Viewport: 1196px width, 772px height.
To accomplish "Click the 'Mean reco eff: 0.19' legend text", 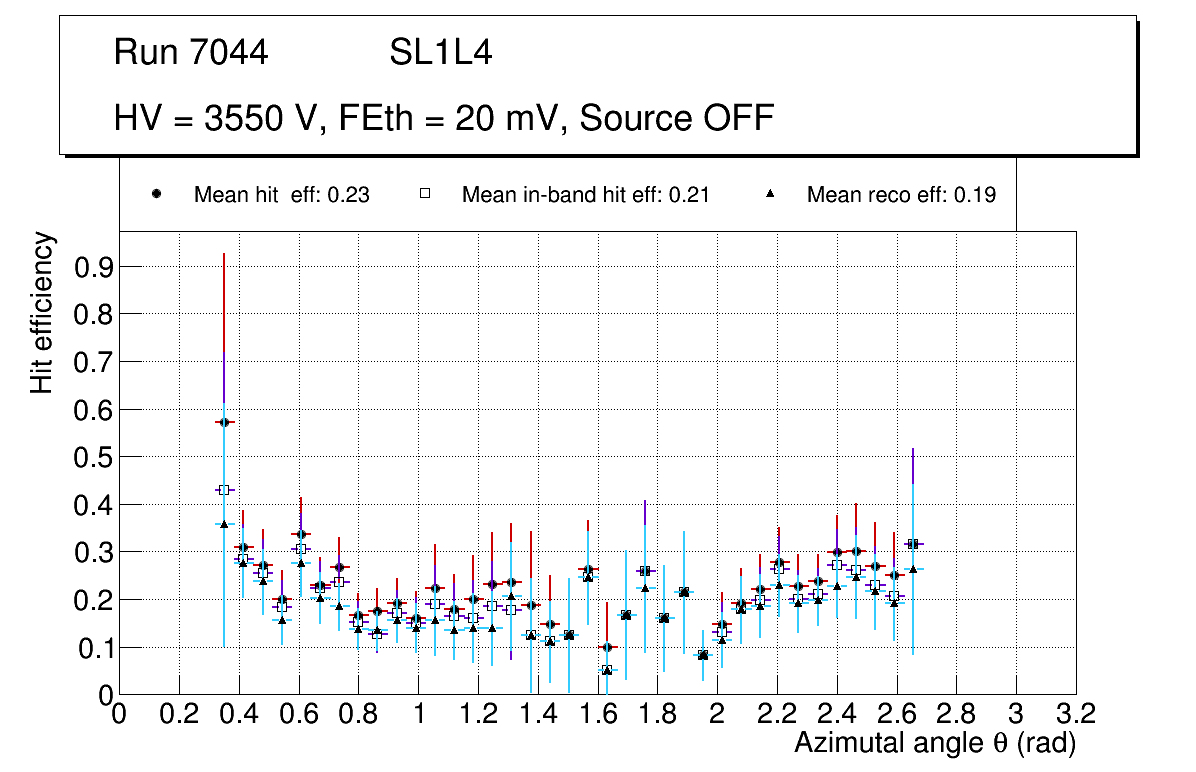I will click(901, 195).
